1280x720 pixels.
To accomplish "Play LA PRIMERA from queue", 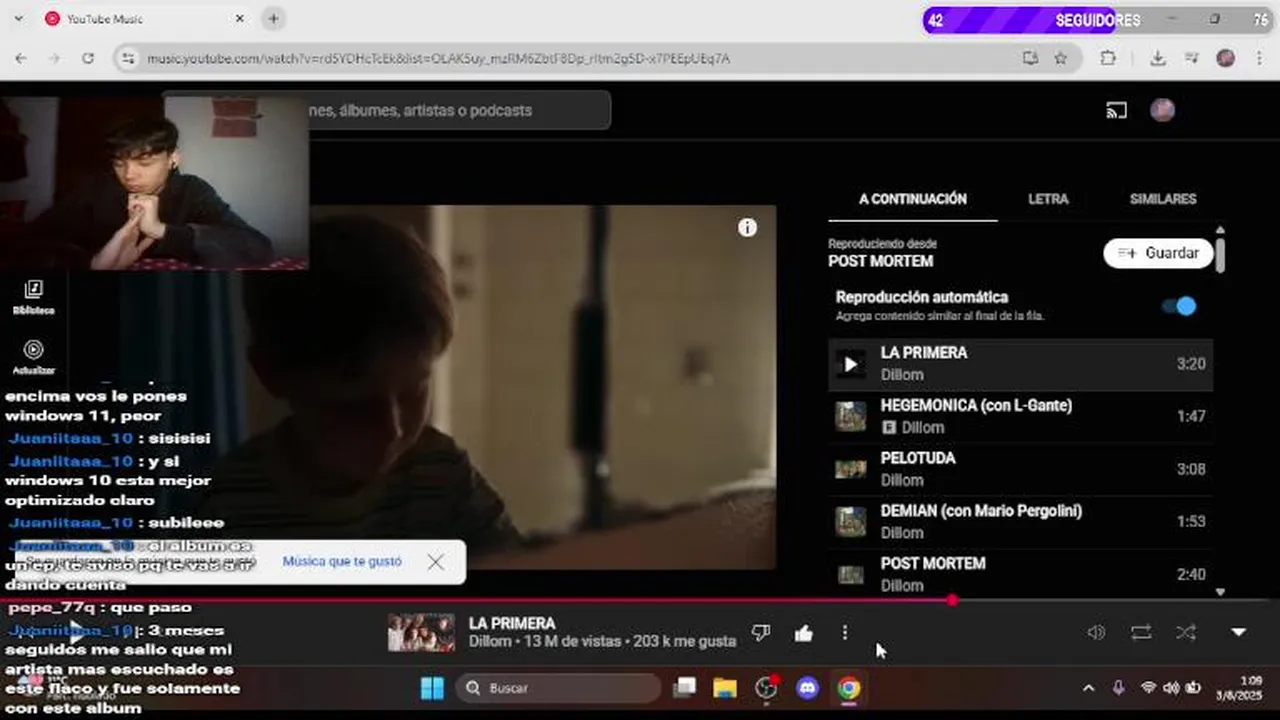I will click(850, 364).
